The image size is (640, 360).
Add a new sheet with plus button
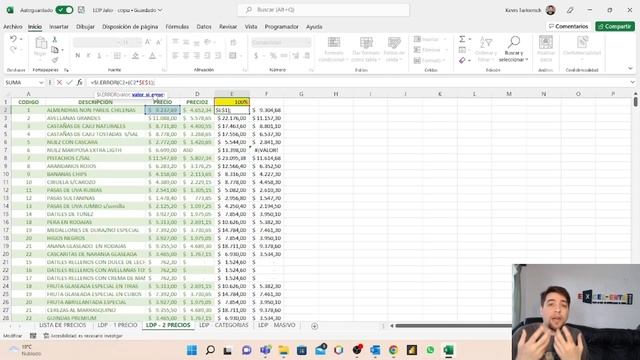click(314, 326)
